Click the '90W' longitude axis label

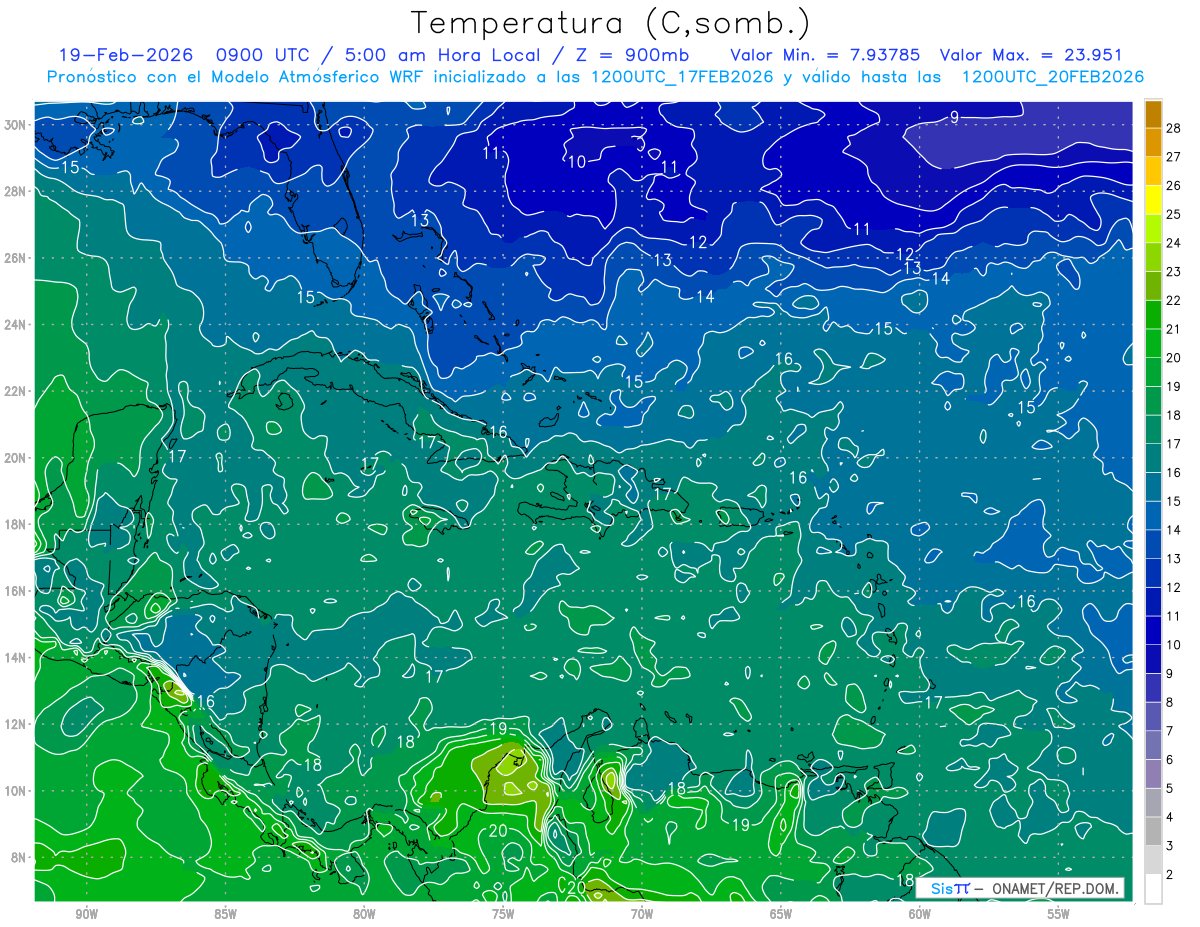[86, 915]
